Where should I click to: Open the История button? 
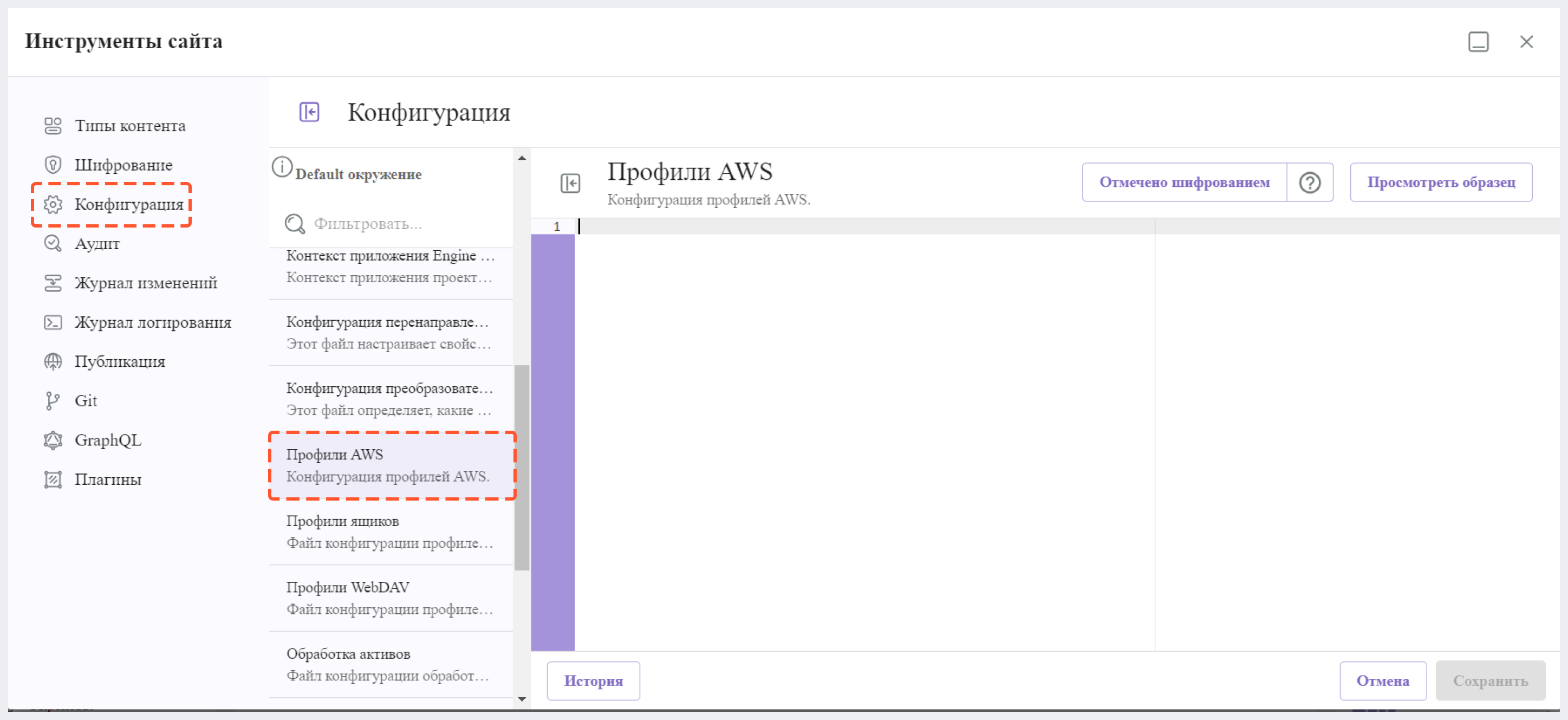[593, 680]
